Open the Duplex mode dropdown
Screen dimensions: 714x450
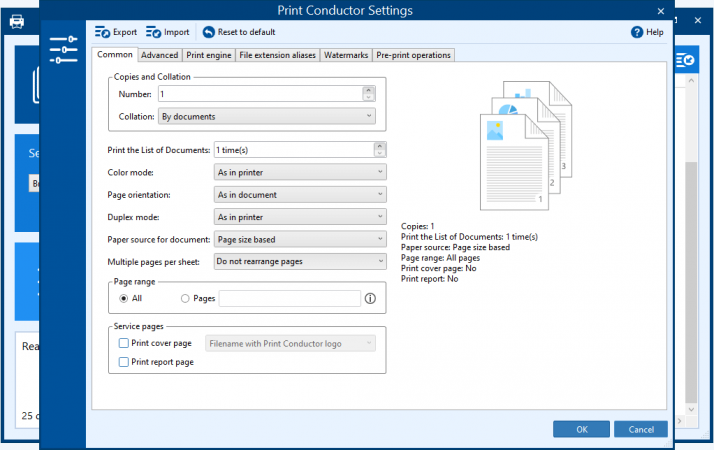300,217
